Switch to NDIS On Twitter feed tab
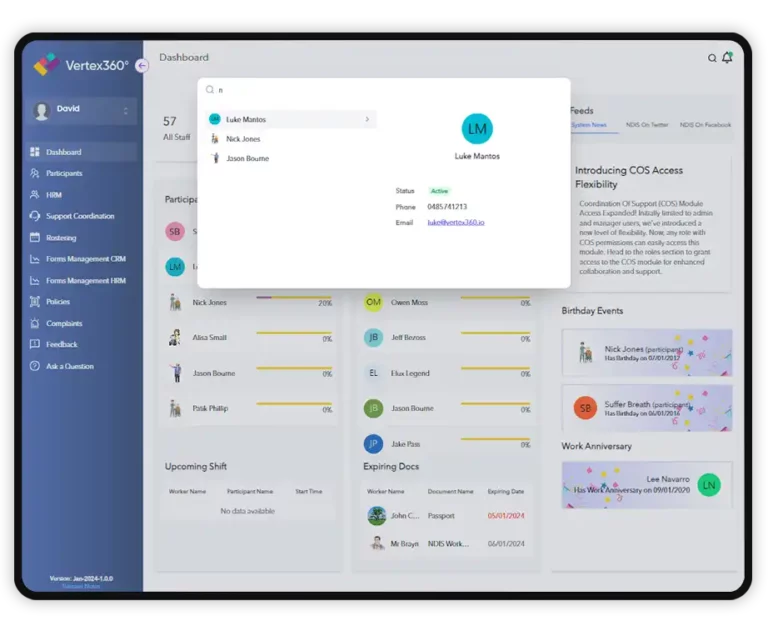The height and width of the screenshot is (631, 768). 646,125
